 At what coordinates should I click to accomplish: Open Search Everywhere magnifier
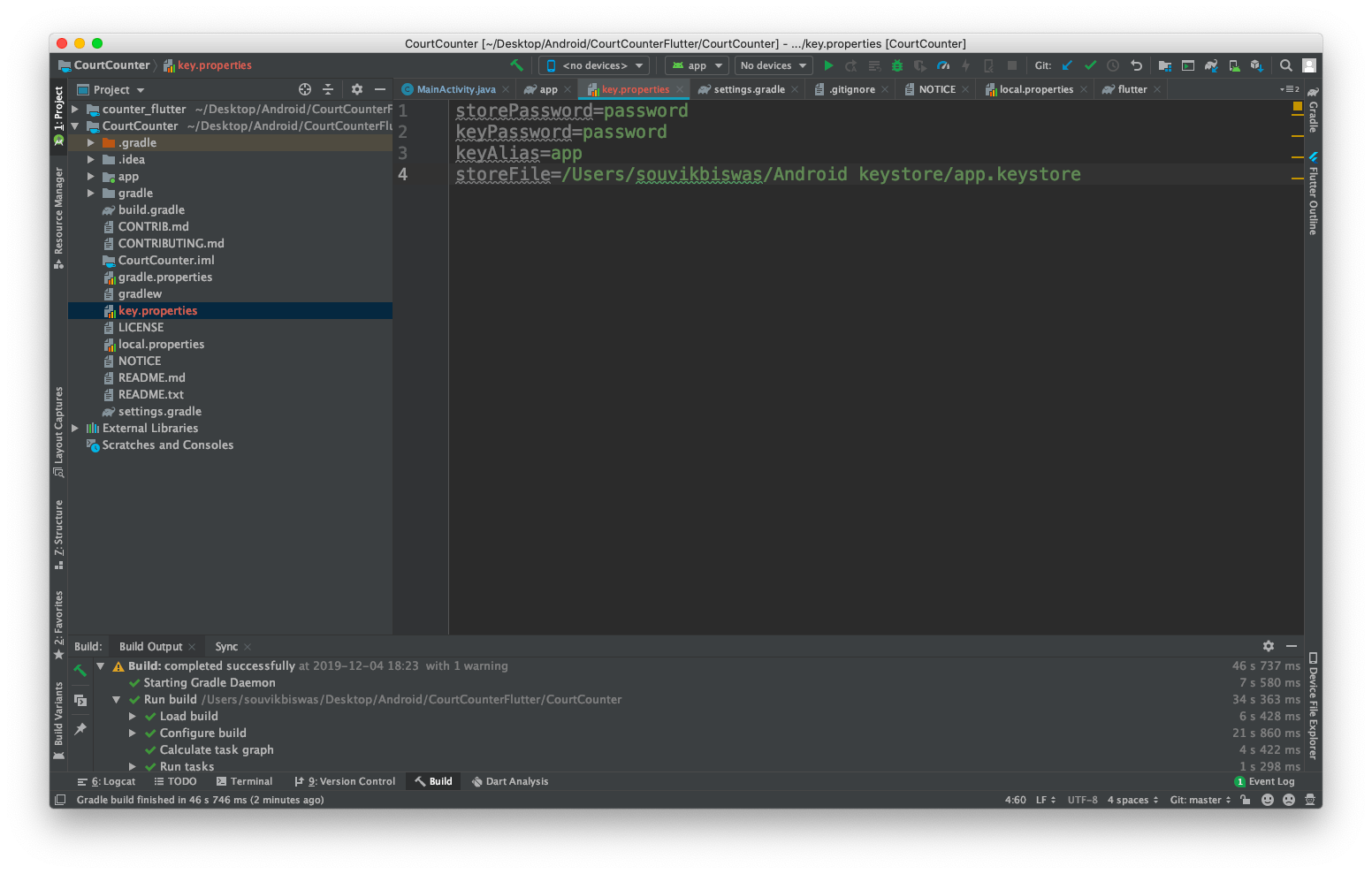coord(1286,65)
